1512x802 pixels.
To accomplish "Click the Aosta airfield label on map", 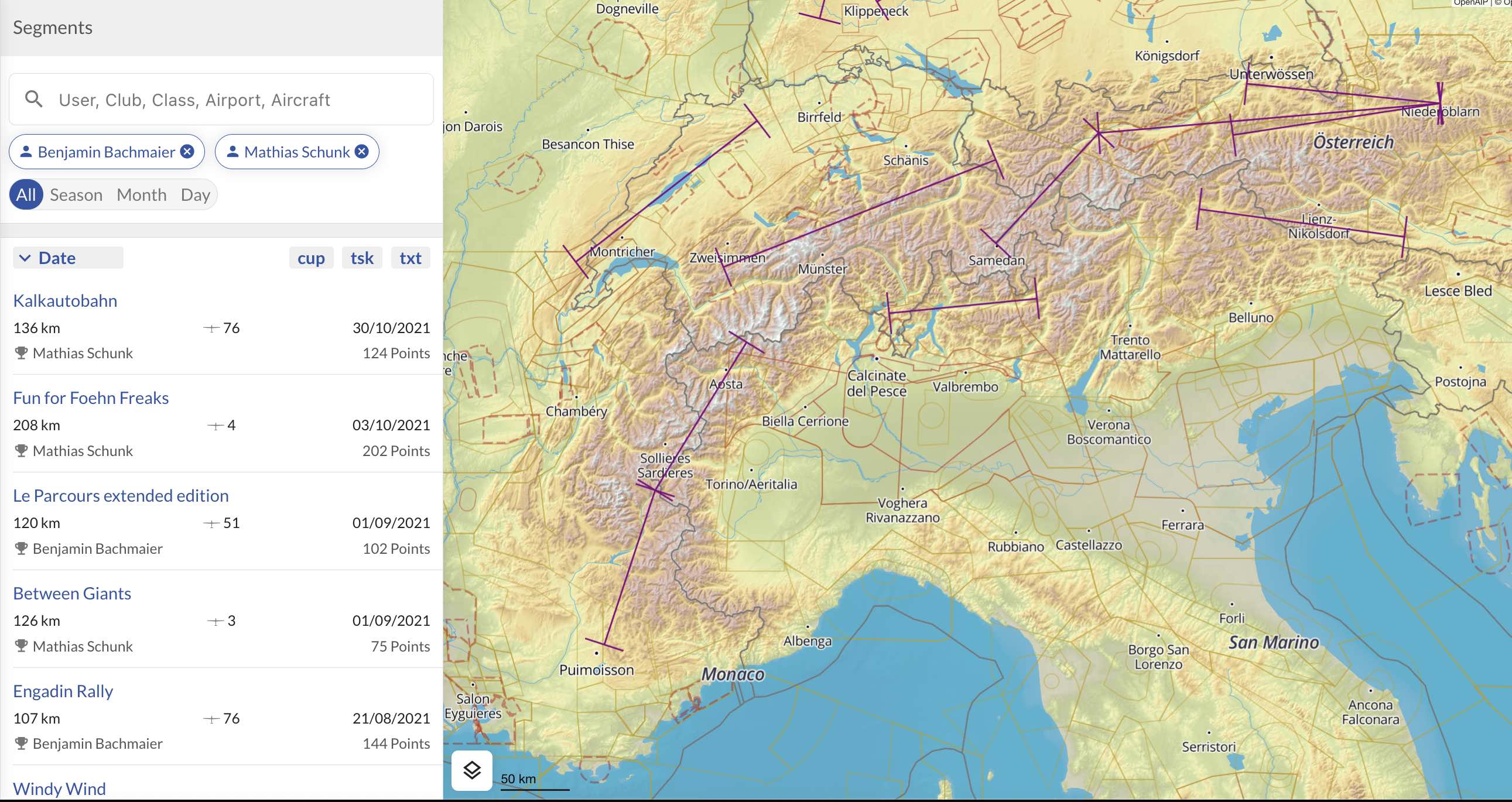I will (x=726, y=384).
